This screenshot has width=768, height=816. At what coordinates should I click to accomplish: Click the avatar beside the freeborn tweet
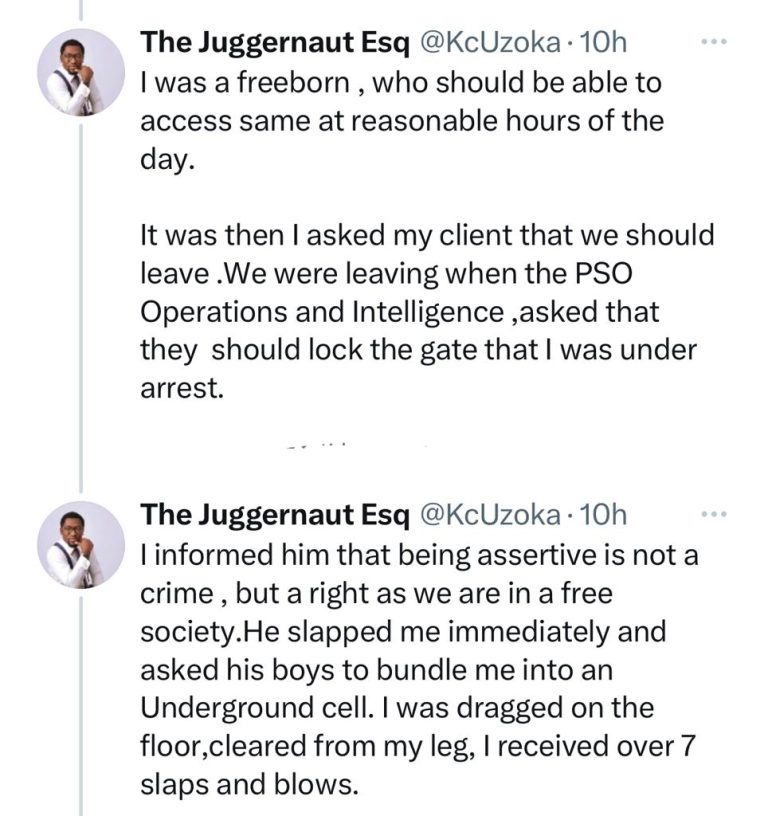point(81,72)
